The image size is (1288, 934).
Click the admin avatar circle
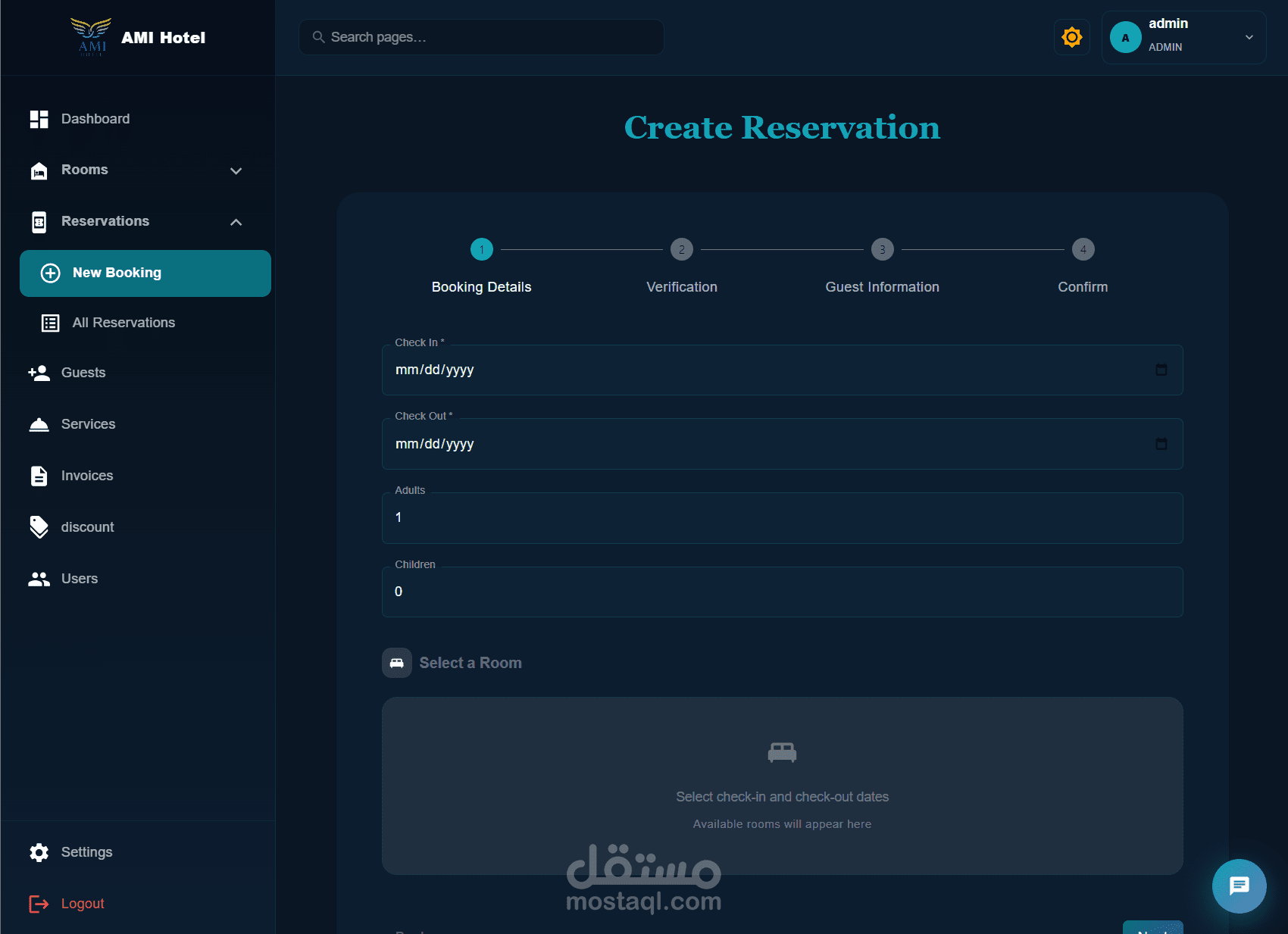click(x=1126, y=37)
